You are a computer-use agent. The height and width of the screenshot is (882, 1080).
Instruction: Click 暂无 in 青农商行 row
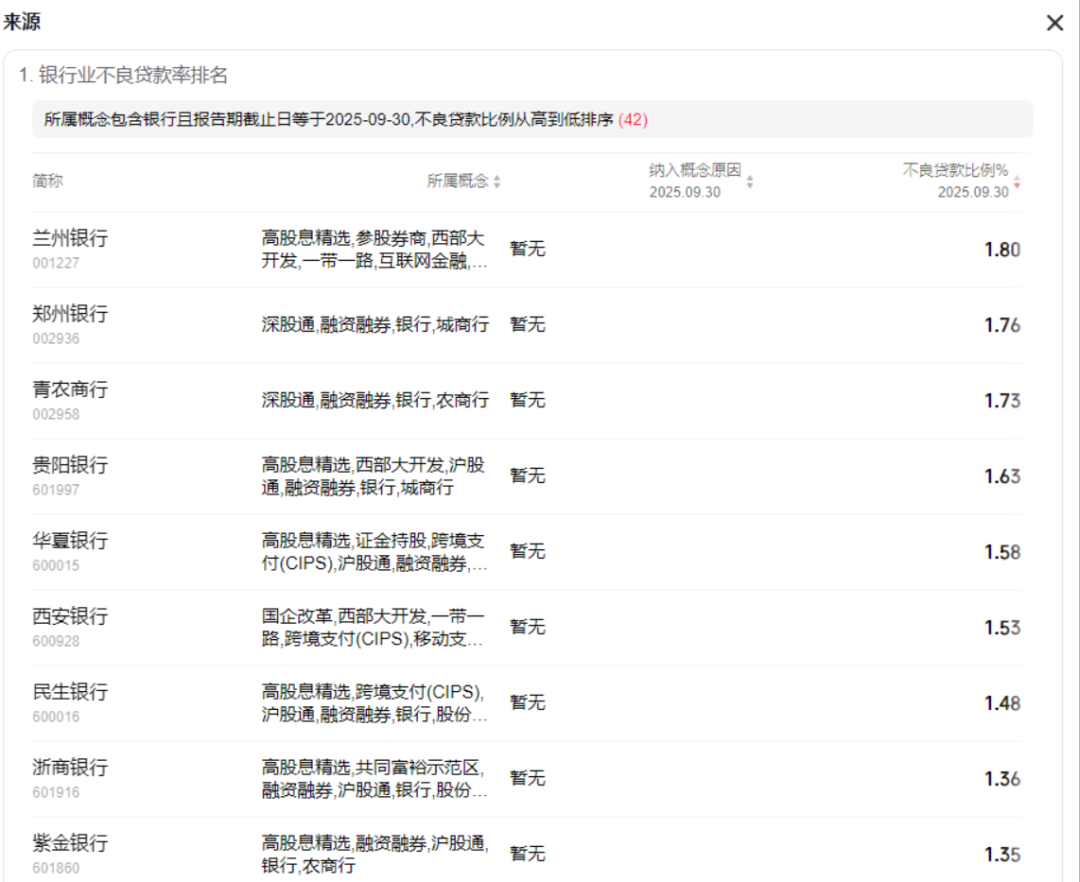point(528,401)
